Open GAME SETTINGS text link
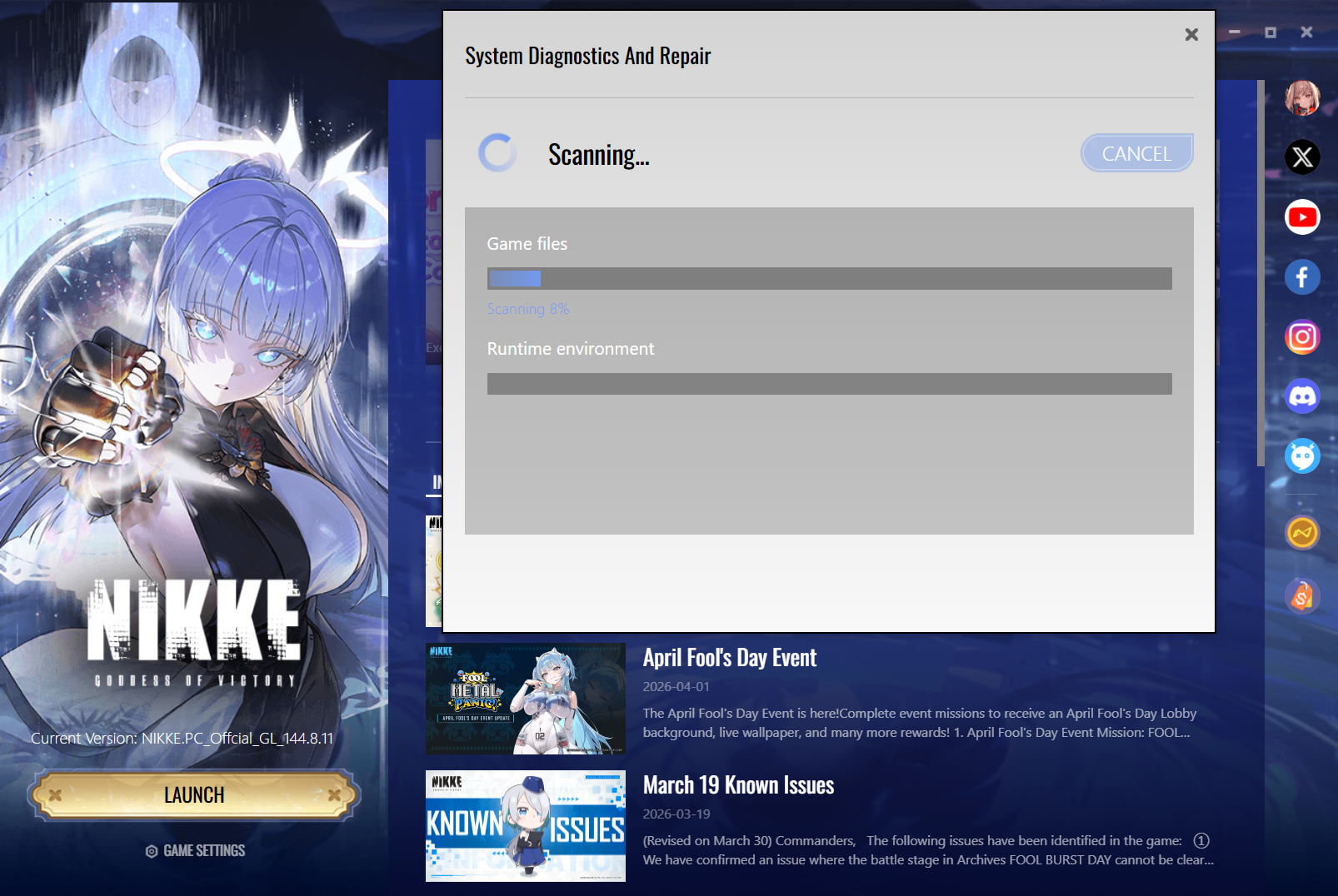Viewport: 1338px width, 896px height. click(x=204, y=851)
